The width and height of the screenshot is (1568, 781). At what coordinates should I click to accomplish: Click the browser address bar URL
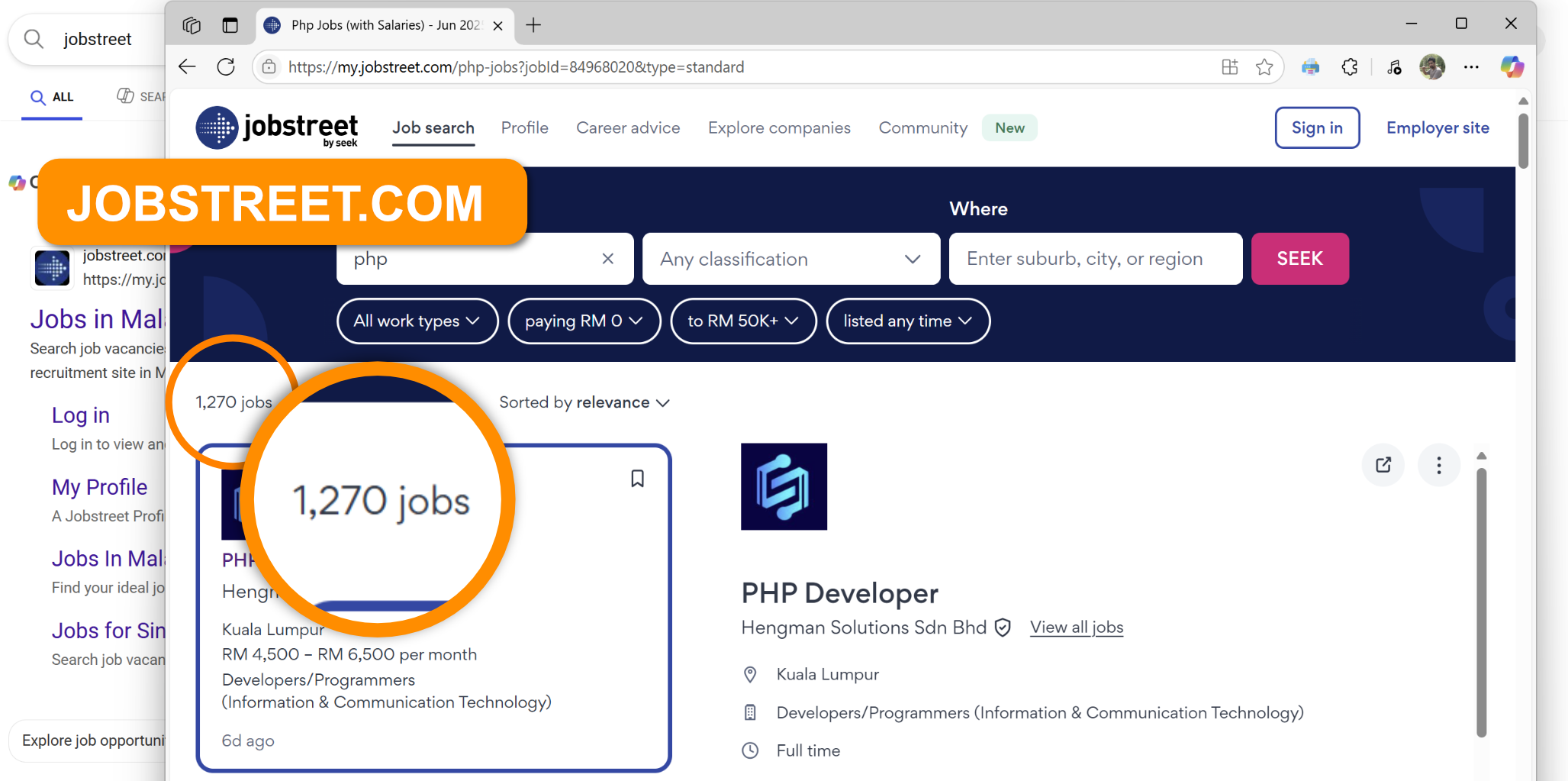517,67
